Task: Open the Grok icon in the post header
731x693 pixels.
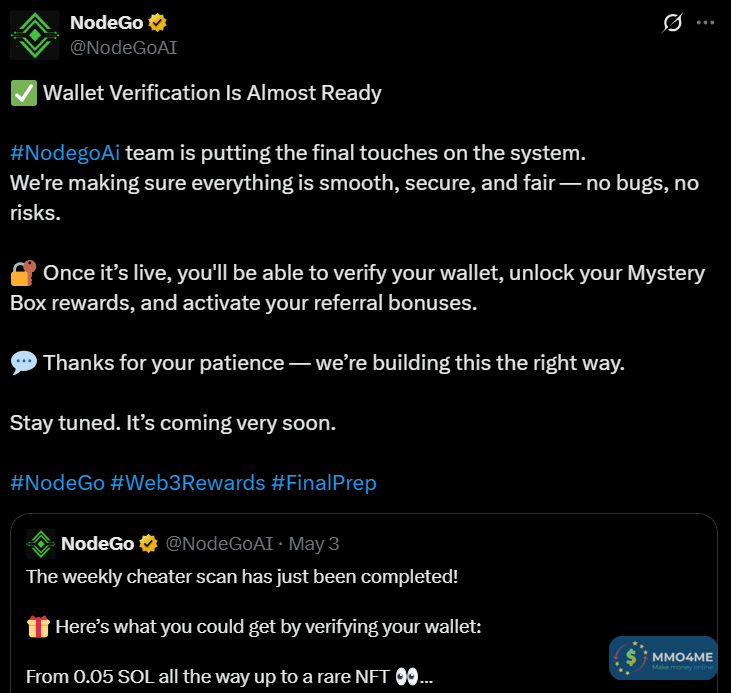Action: (673, 23)
